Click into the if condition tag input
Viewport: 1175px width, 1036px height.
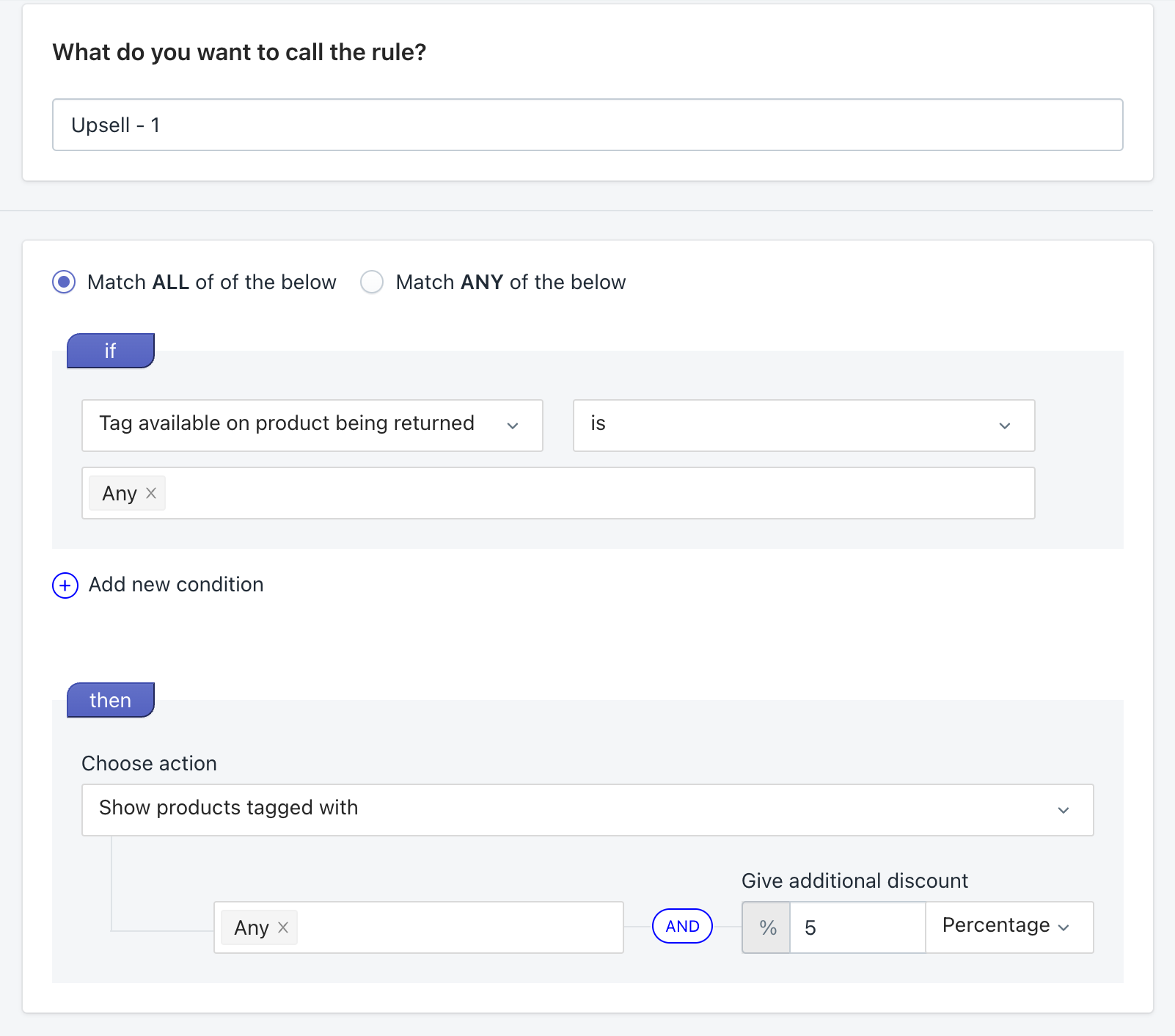587,493
